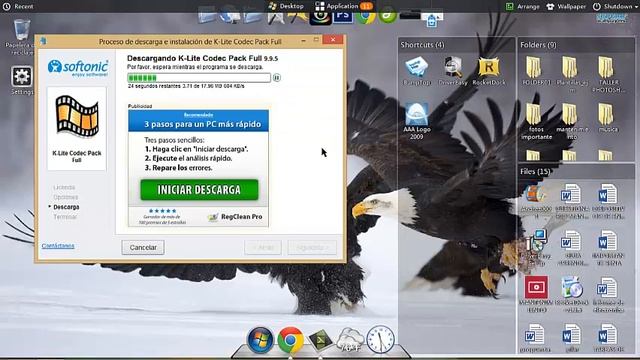Open the Recent menu in top bar
The image size is (640, 360).
coord(18,6)
